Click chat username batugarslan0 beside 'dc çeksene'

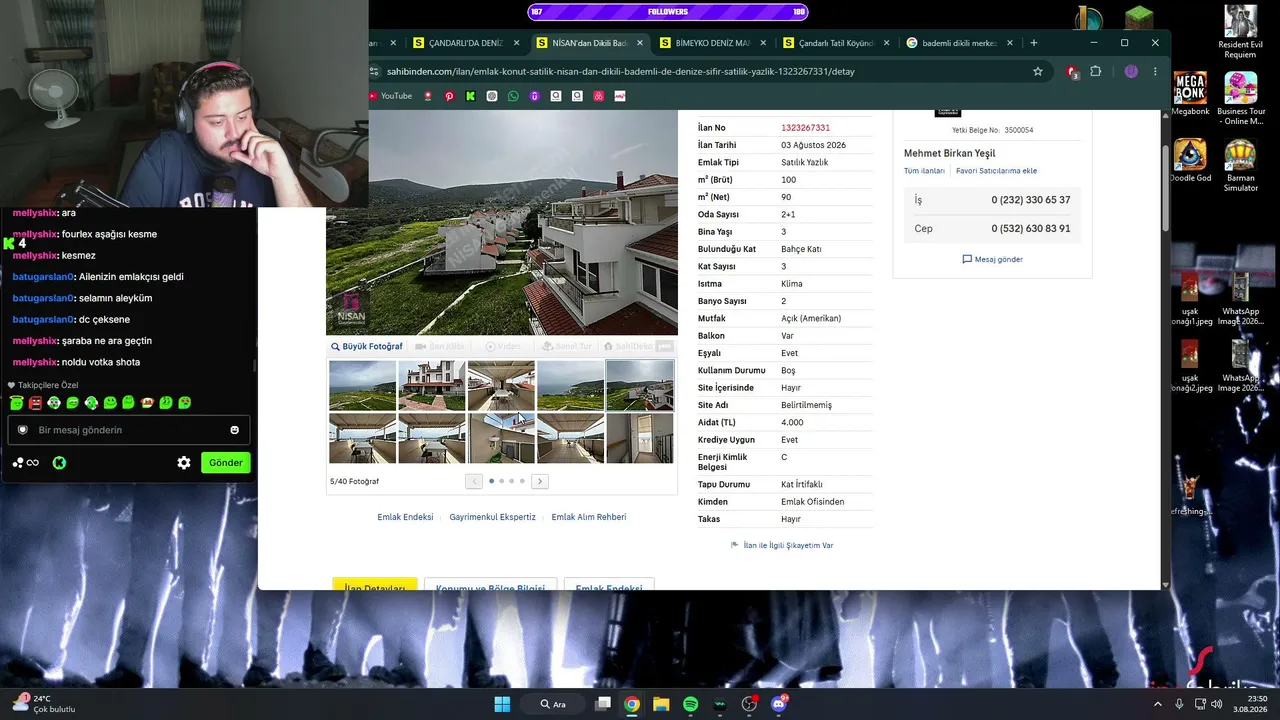pos(43,320)
